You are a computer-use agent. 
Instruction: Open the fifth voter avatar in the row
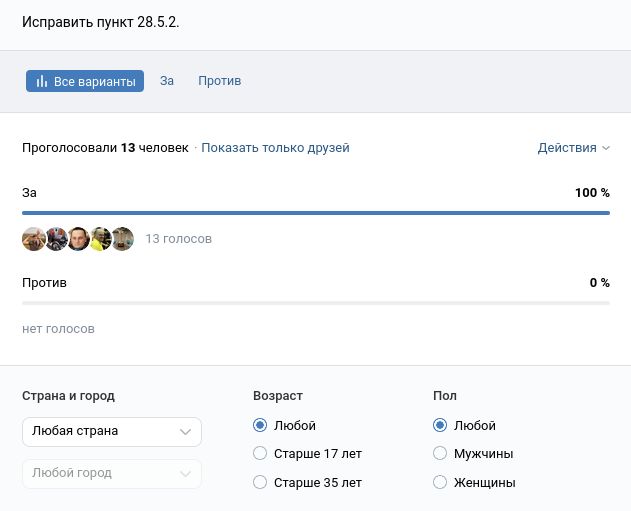[x=122, y=239]
